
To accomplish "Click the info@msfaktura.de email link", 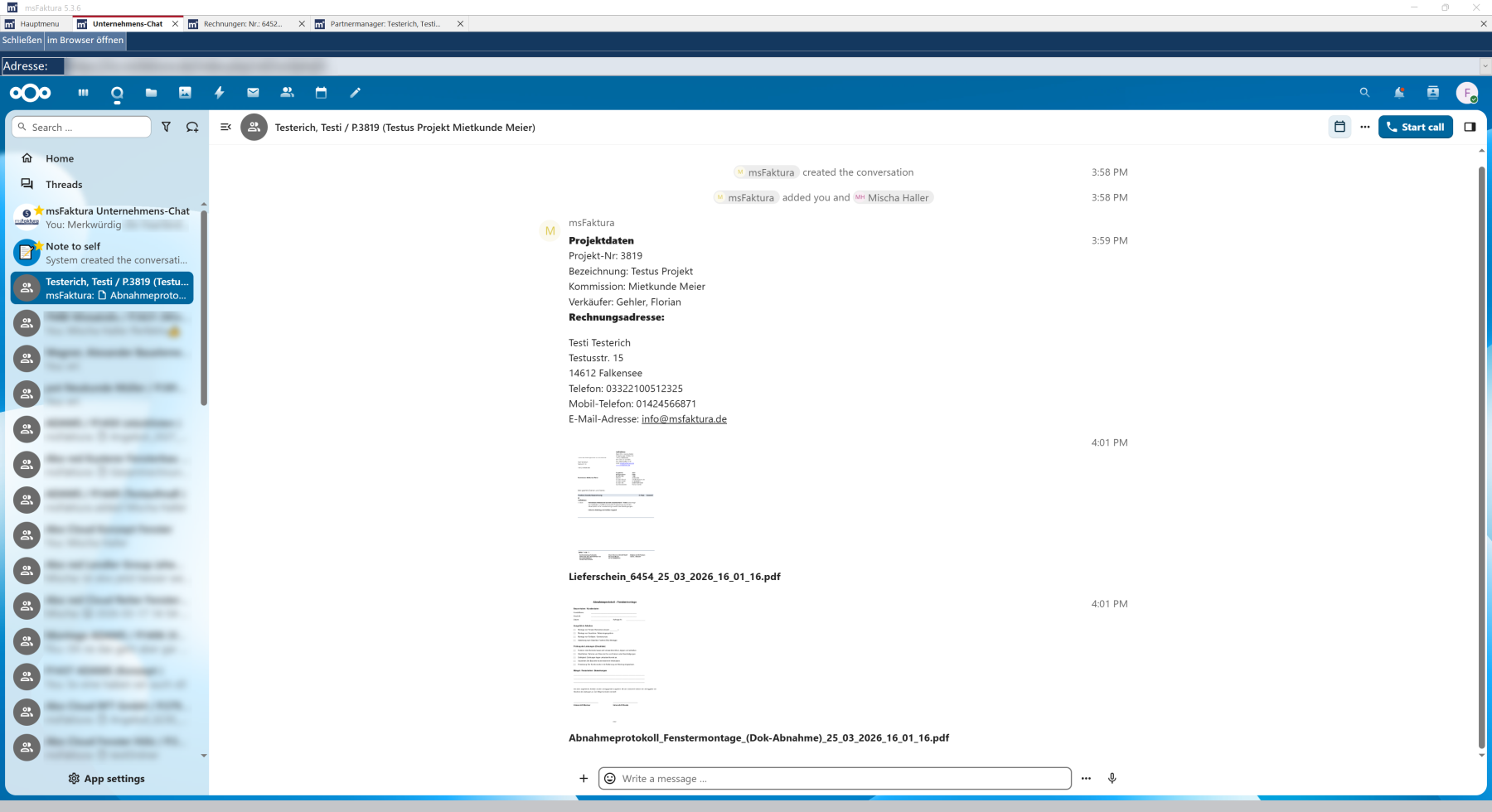I will coord(684,419).
